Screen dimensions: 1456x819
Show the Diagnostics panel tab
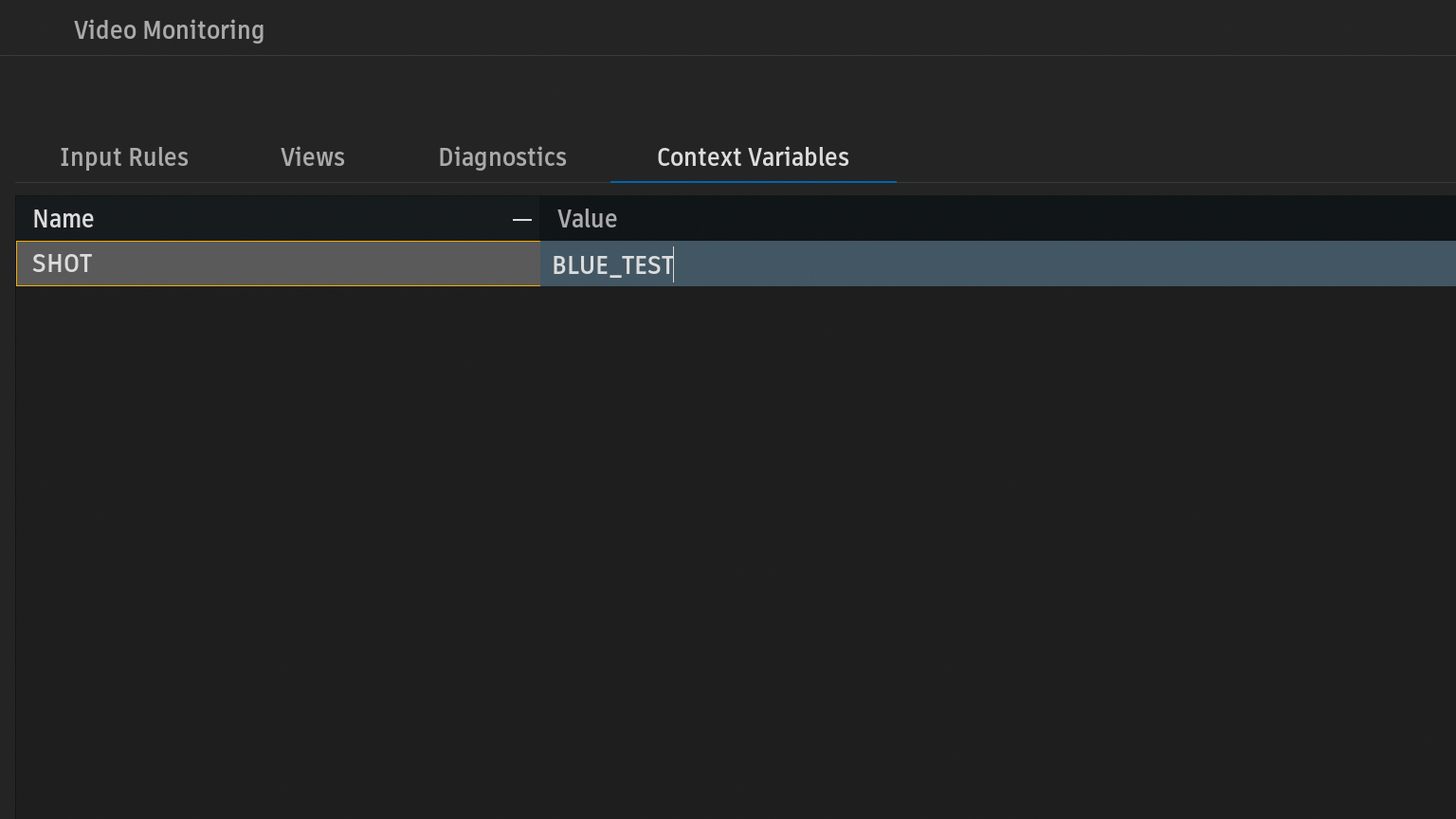pos(502,157)
